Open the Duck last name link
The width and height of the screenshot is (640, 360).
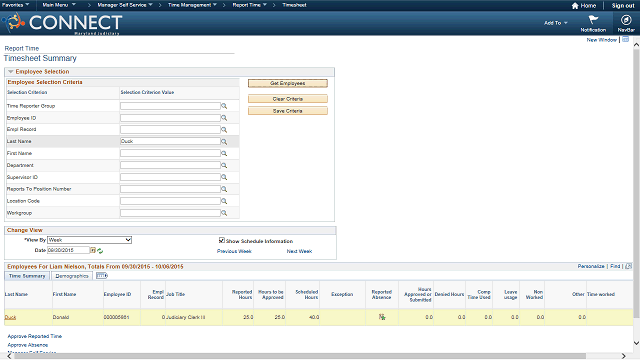[10, 317]
